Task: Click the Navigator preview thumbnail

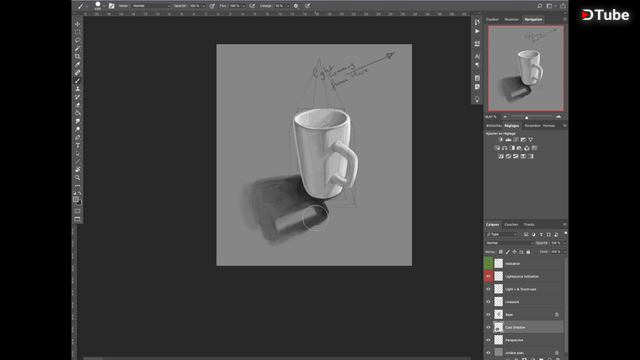Action: (x=526, y=68)
